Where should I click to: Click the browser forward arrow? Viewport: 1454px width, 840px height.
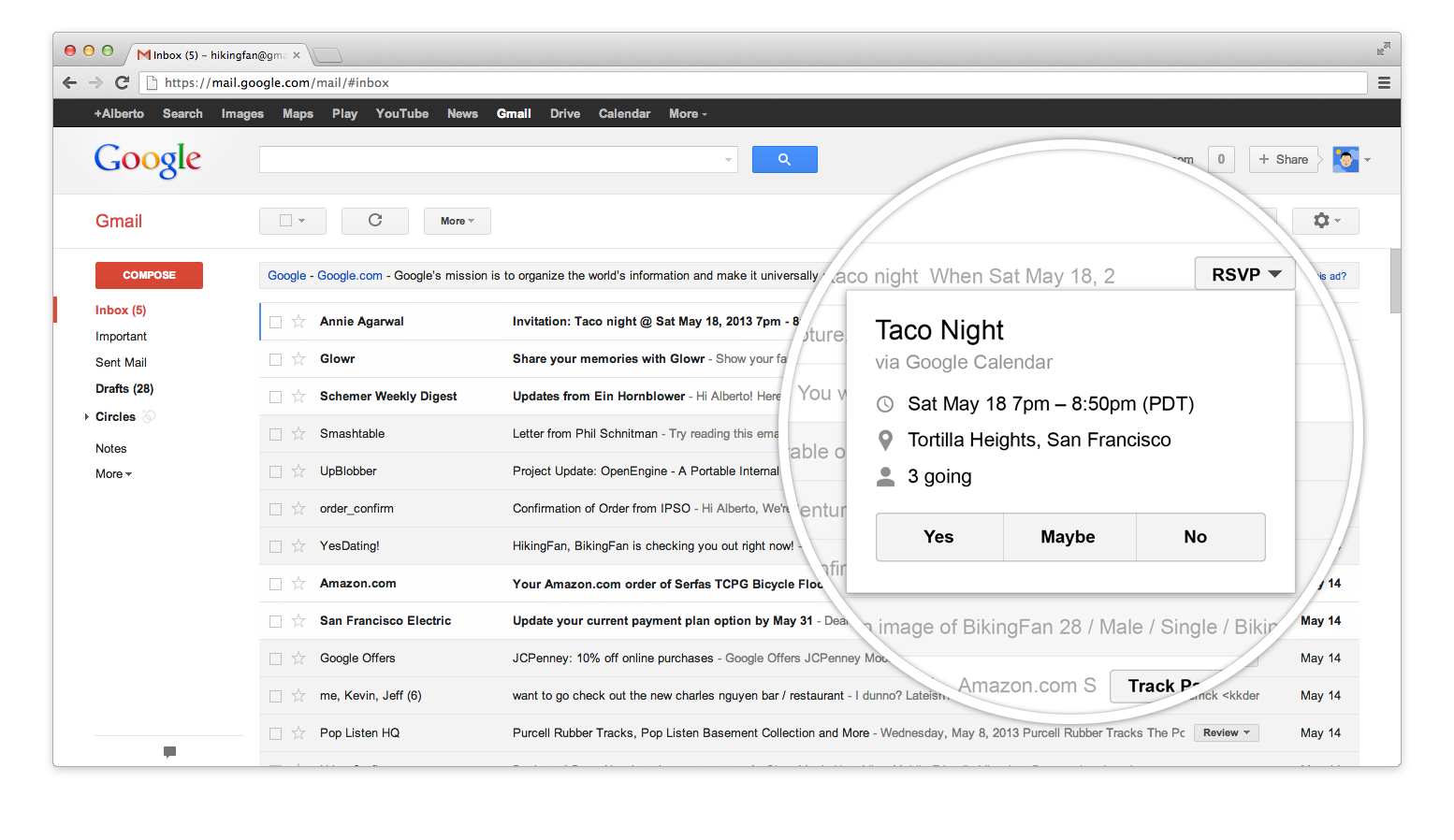(95, 82)
